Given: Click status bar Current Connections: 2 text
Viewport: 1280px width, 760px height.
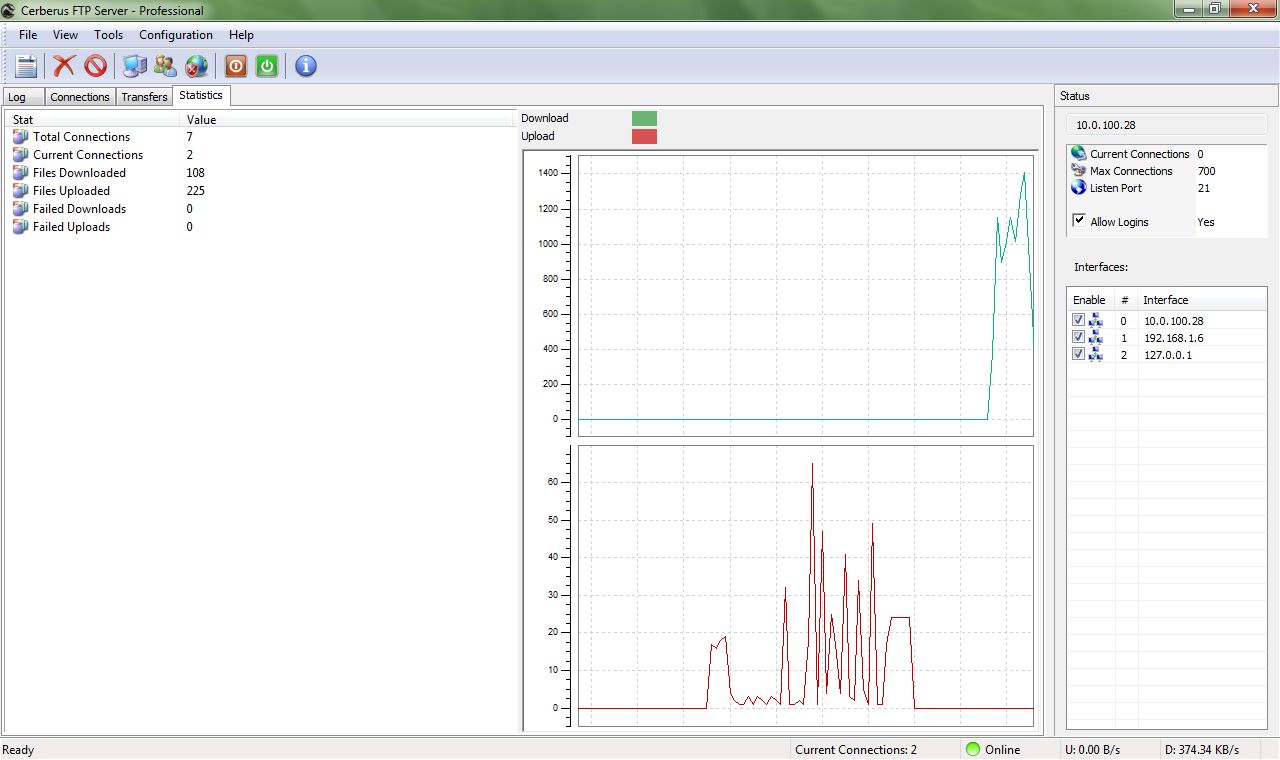Looking at the screenshot, I should [856, 750].
